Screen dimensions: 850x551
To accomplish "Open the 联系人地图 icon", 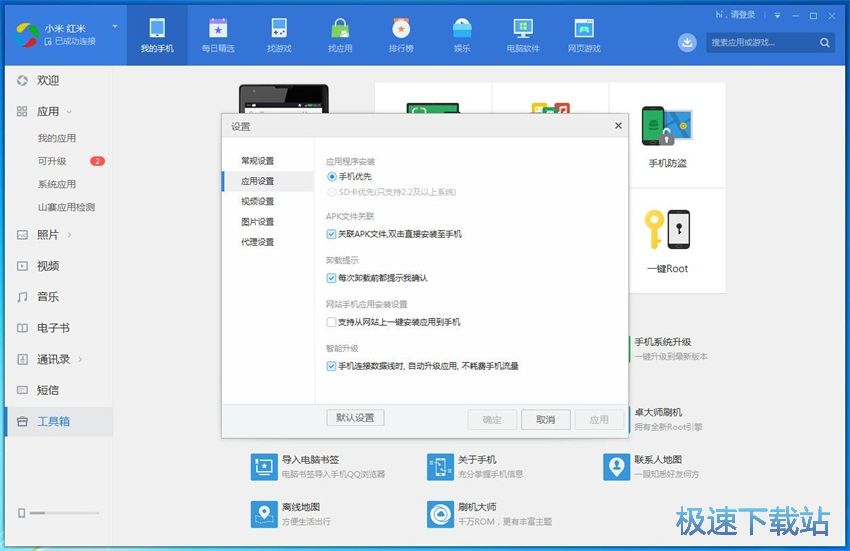I will [616, 467].
